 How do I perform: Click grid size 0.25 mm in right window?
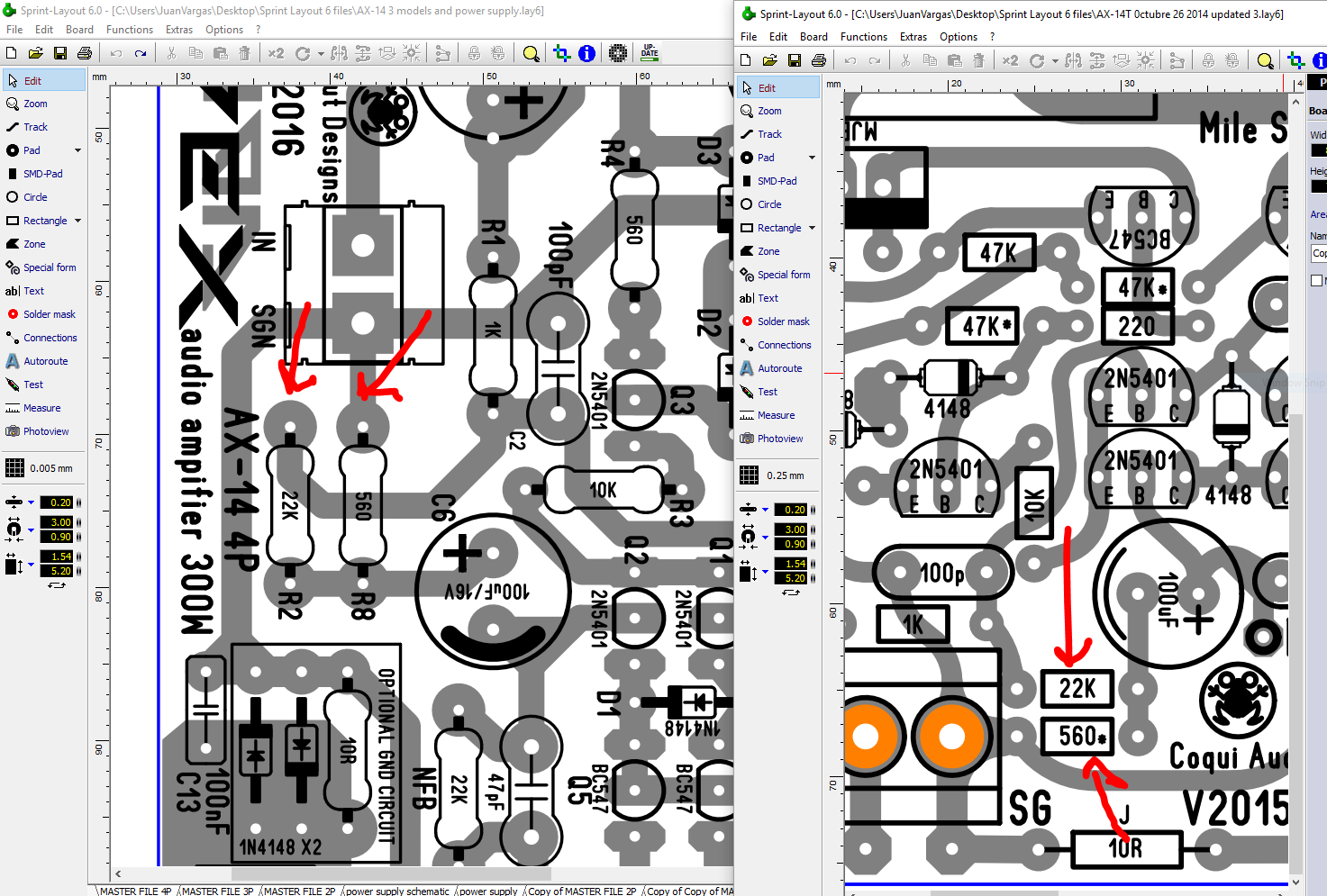785,475
